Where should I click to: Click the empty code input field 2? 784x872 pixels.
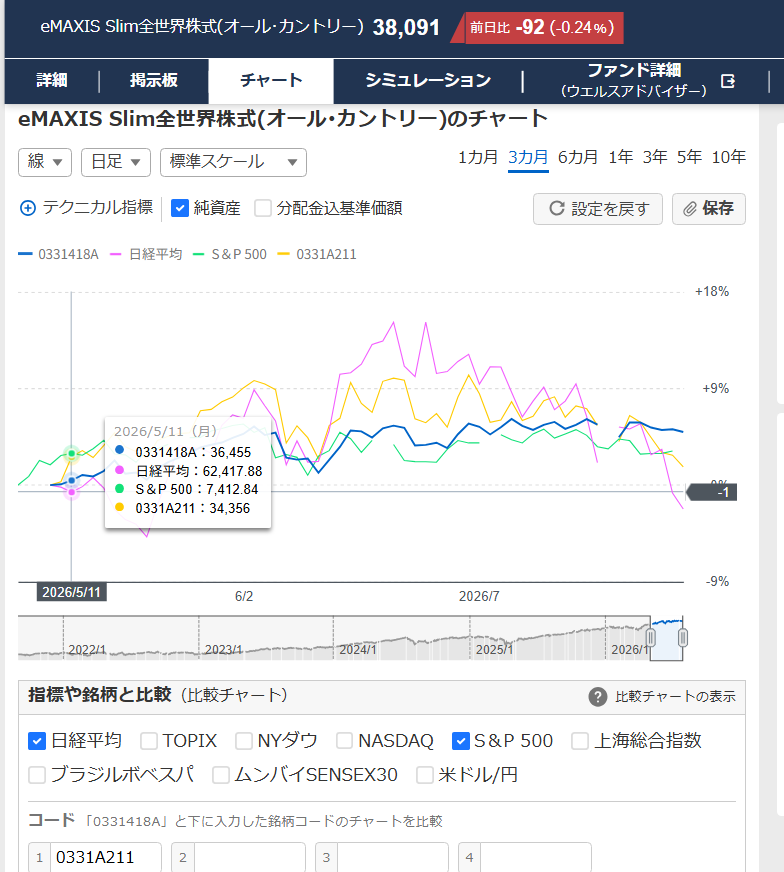click(x=249, y=857)
